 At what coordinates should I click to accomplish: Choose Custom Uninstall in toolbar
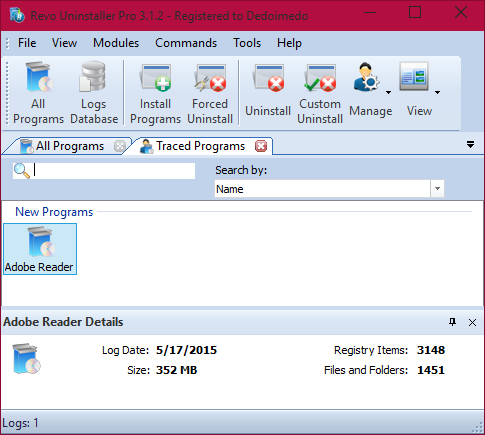pos(320,93)
